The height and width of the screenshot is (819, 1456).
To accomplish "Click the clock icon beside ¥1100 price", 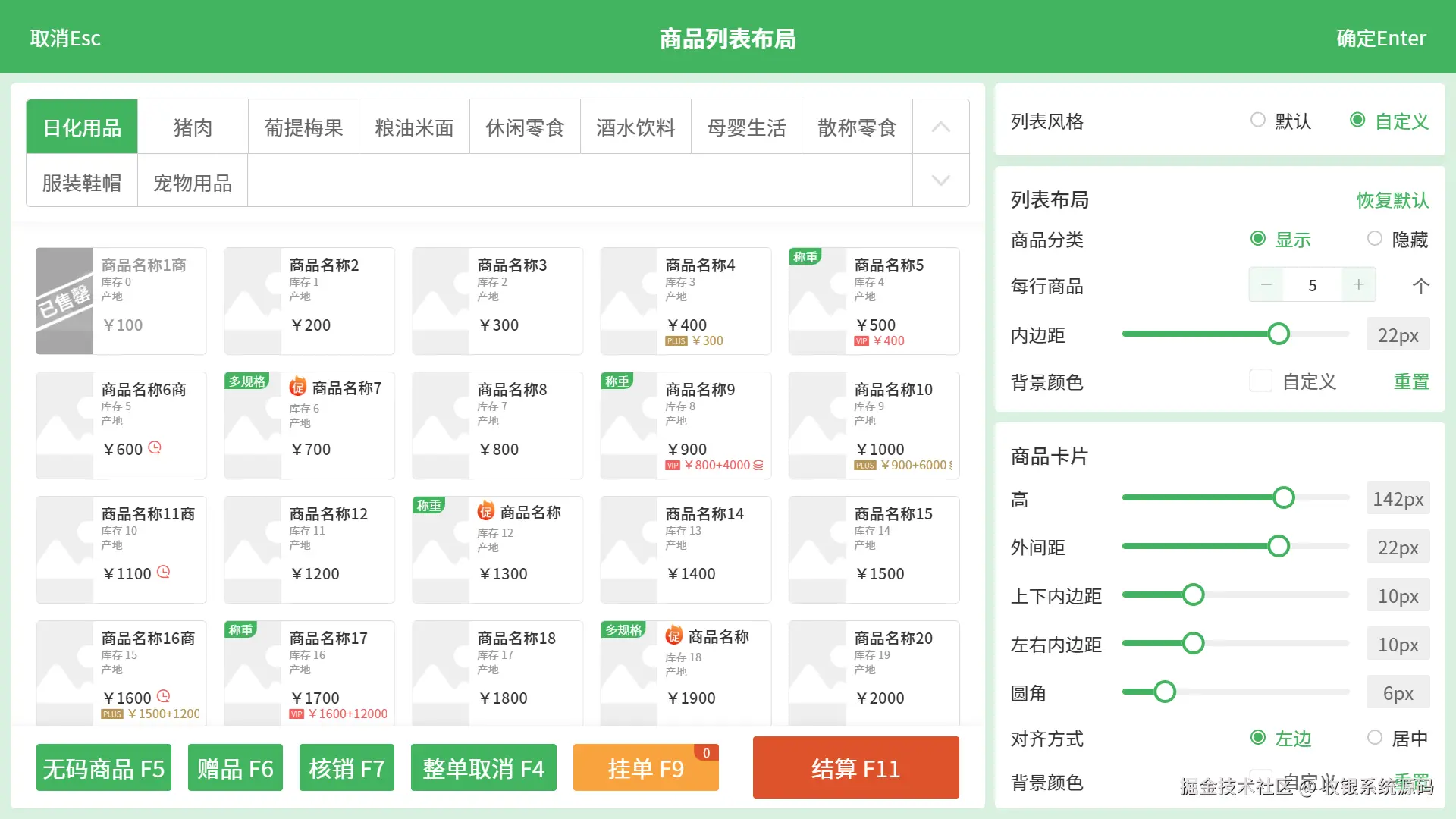I will [164, 572].
